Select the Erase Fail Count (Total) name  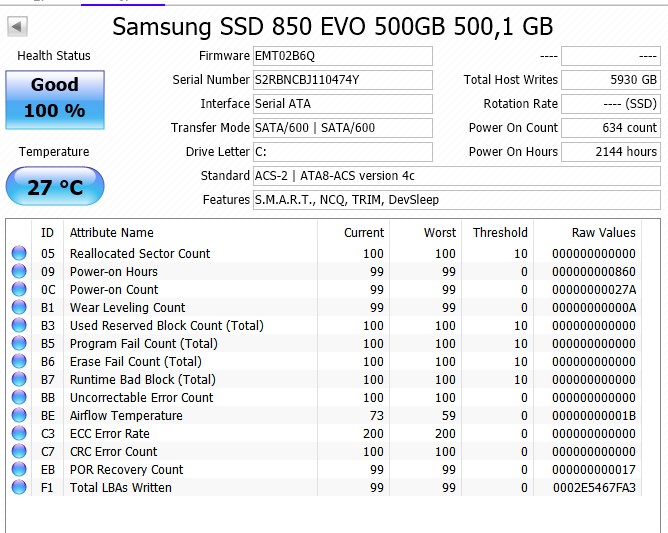(135, 361)
